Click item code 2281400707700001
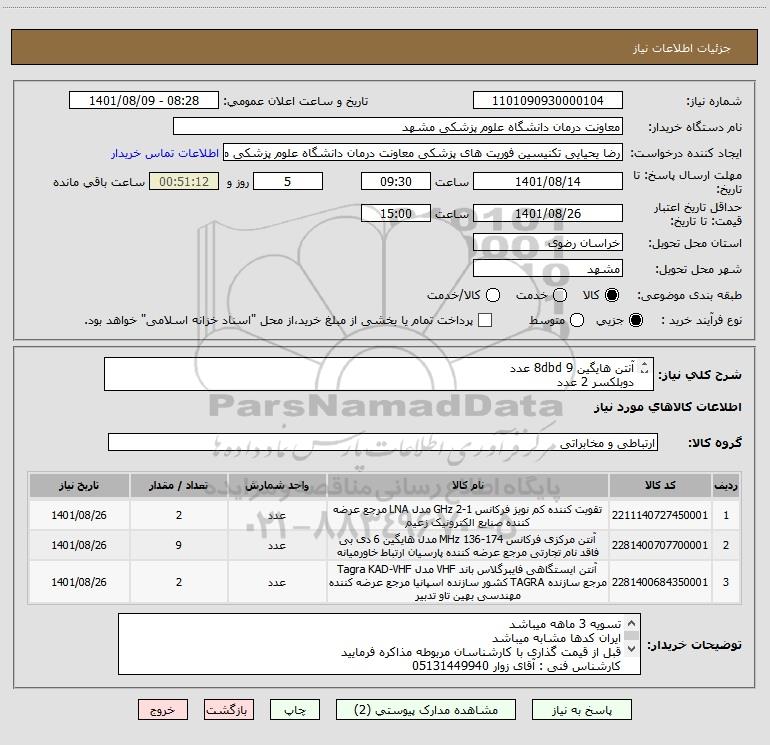The height and width of the screenshot is (745, 770). [x=660, y=546]
